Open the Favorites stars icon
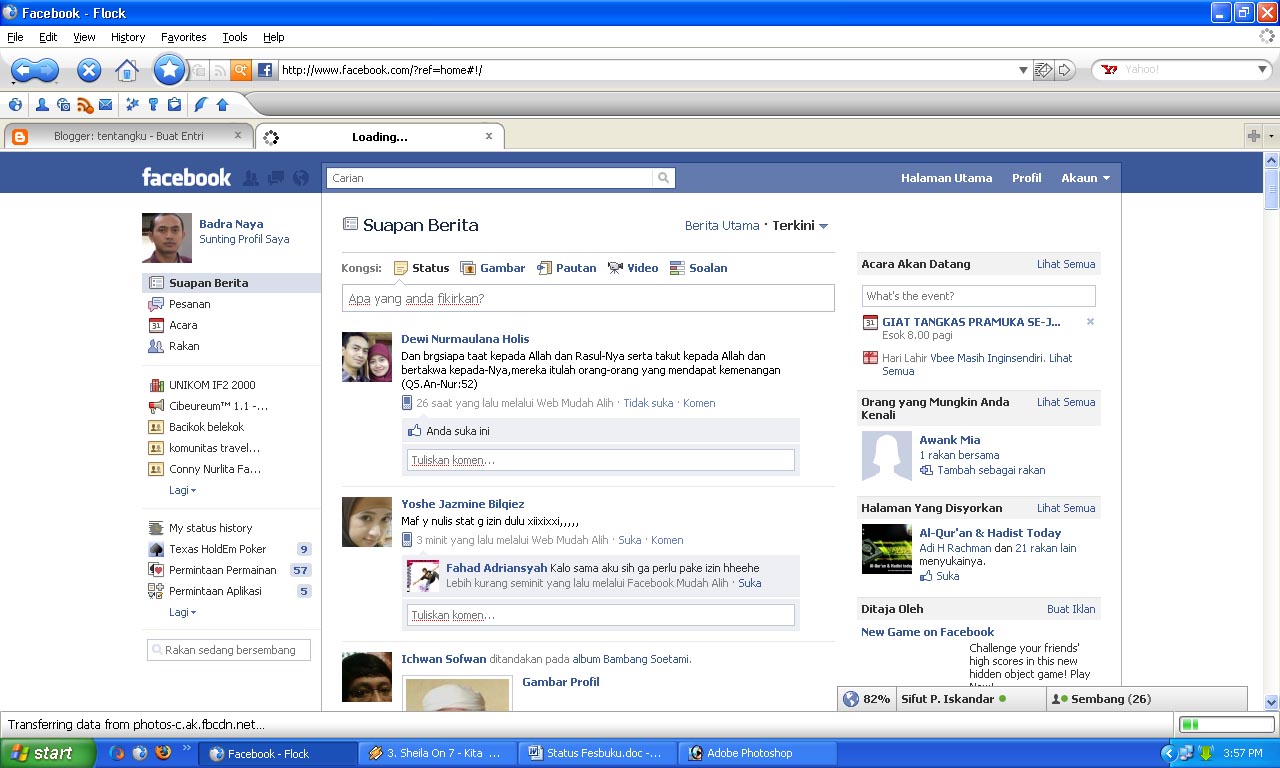 [x=132, y=104]
